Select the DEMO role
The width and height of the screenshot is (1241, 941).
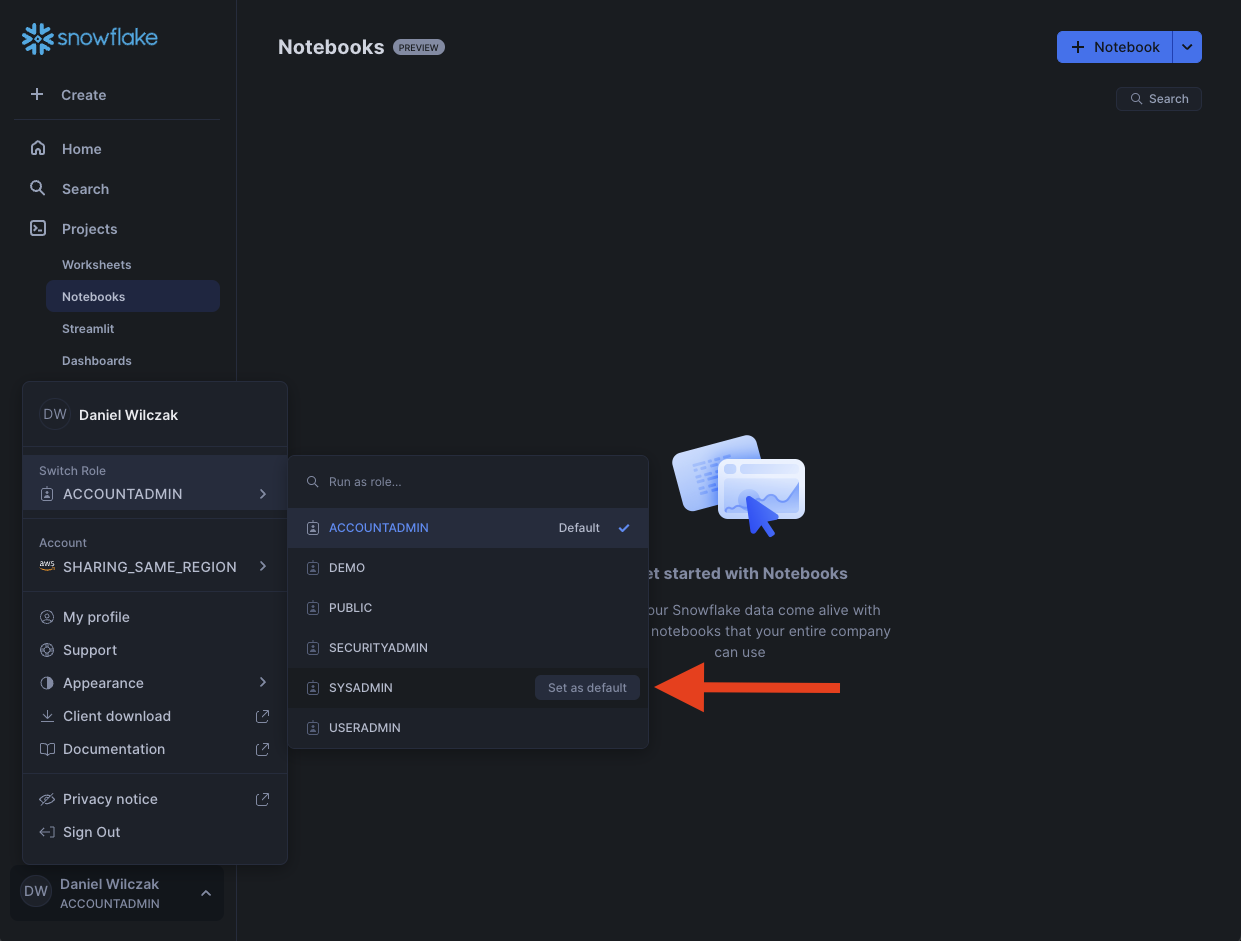pyautogui.click(x=468, y=568)
